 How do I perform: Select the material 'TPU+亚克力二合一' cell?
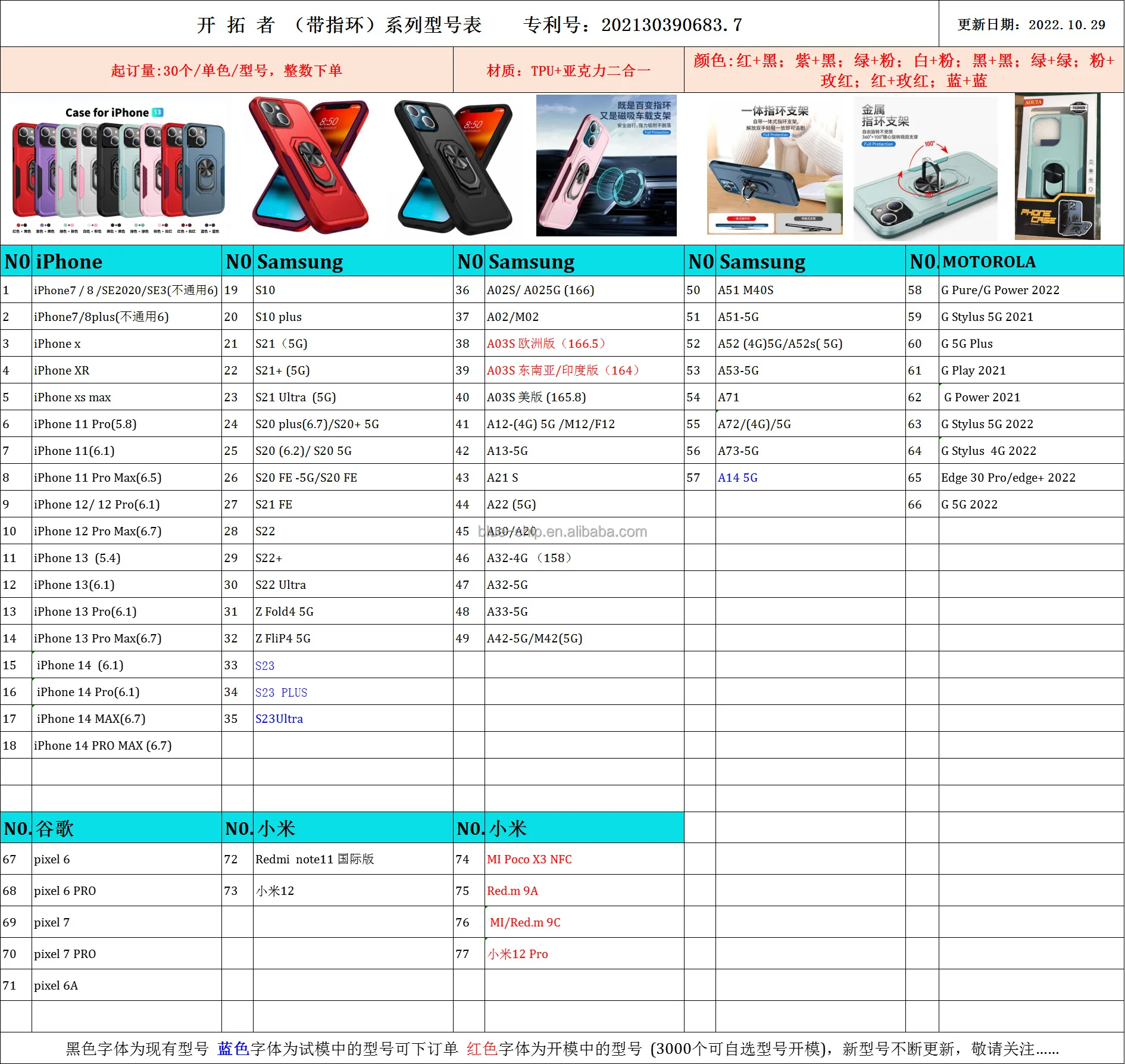568,70
